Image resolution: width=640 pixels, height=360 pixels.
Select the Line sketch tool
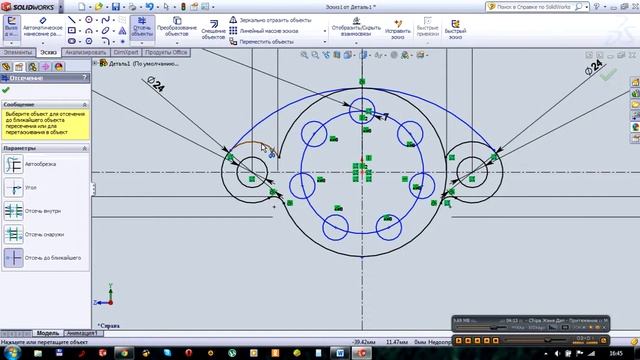click(71, 20)
